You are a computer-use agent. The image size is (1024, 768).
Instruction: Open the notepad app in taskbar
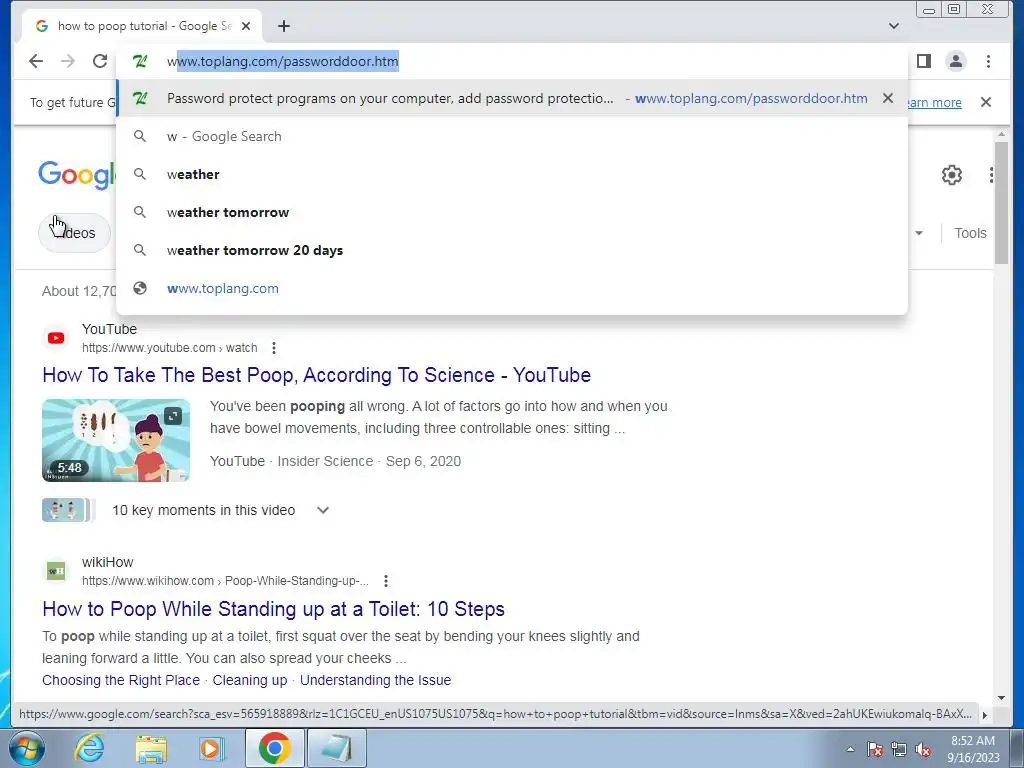(336, 748)
